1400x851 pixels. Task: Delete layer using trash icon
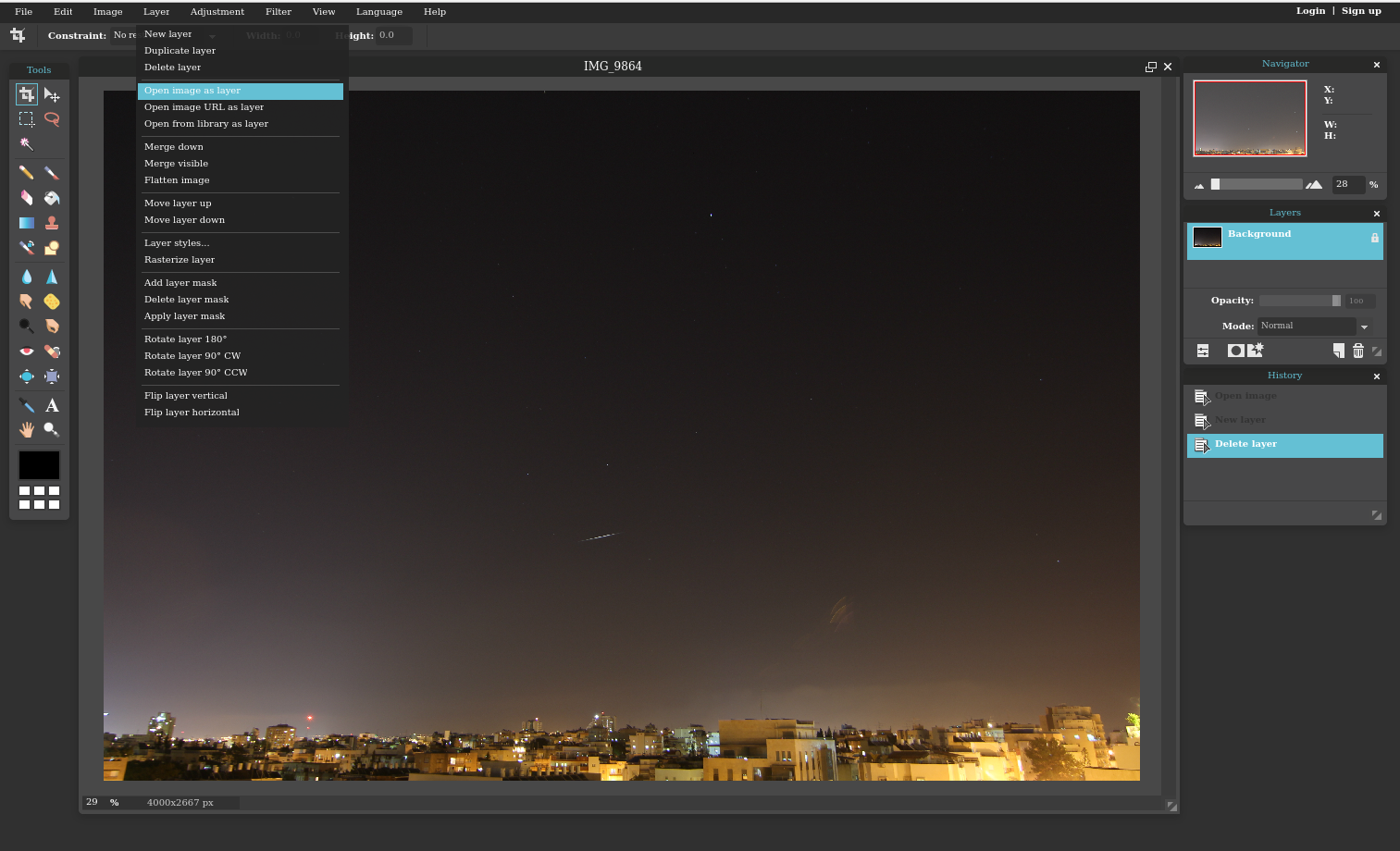coord(1358,351)
